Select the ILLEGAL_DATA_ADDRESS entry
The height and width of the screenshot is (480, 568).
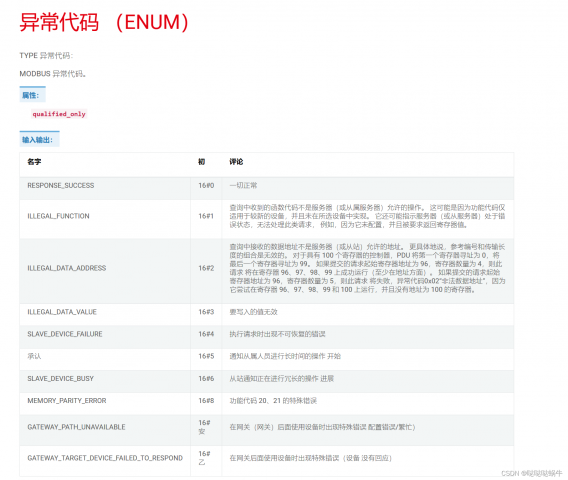(67, 268)
